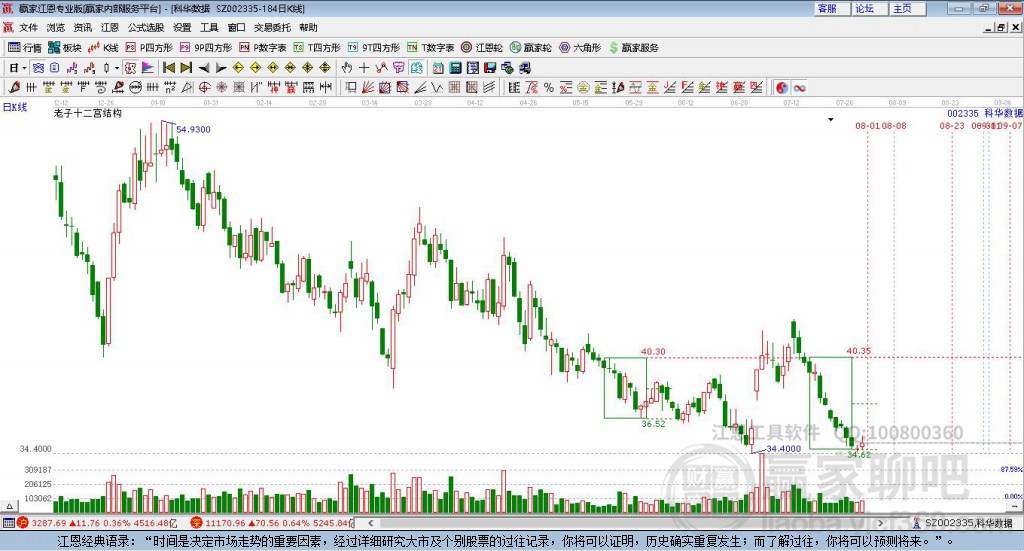
Task: Open the candlestick style dropdown arrow
Action: point(117,68)
